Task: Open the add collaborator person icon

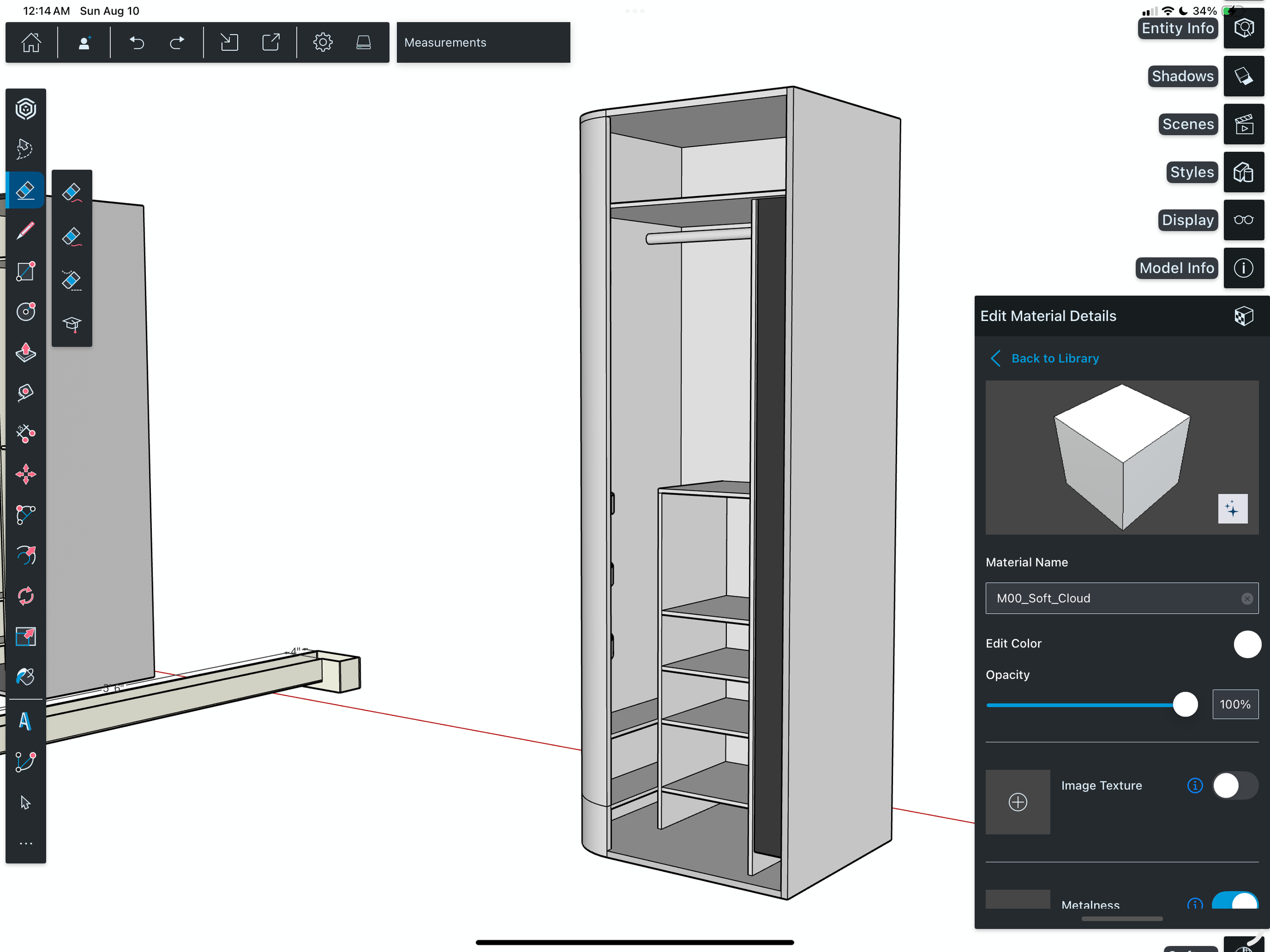Action: [84, 43]
